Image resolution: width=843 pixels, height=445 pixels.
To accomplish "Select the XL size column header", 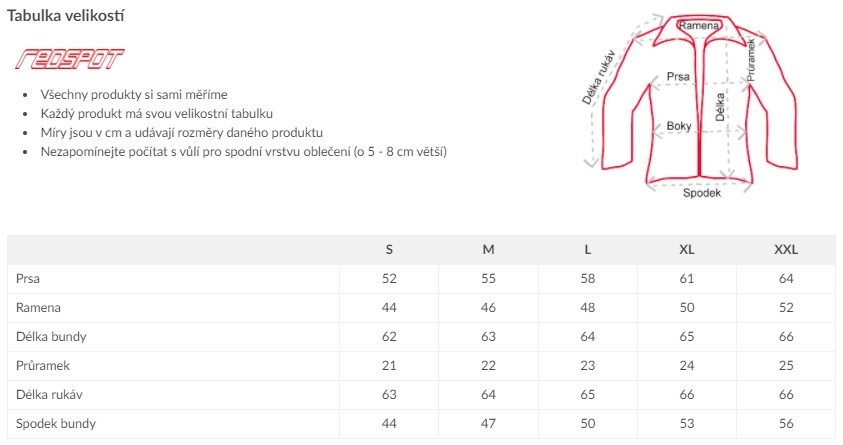I will tap(687, 249).
